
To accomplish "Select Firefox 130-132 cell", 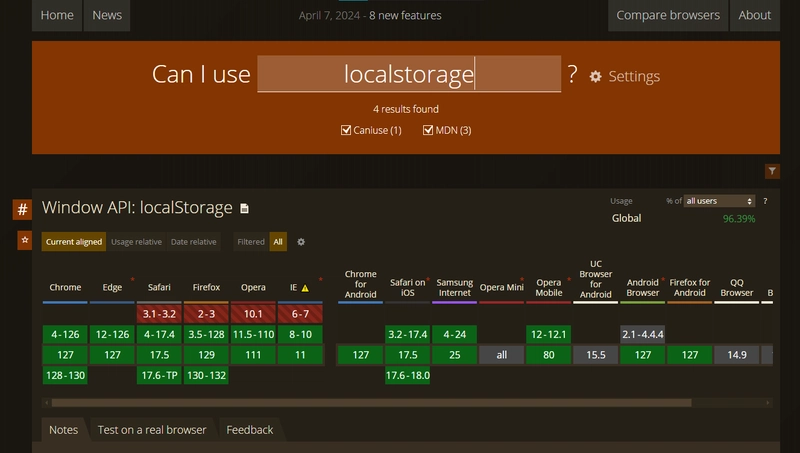I will (206, 375).
